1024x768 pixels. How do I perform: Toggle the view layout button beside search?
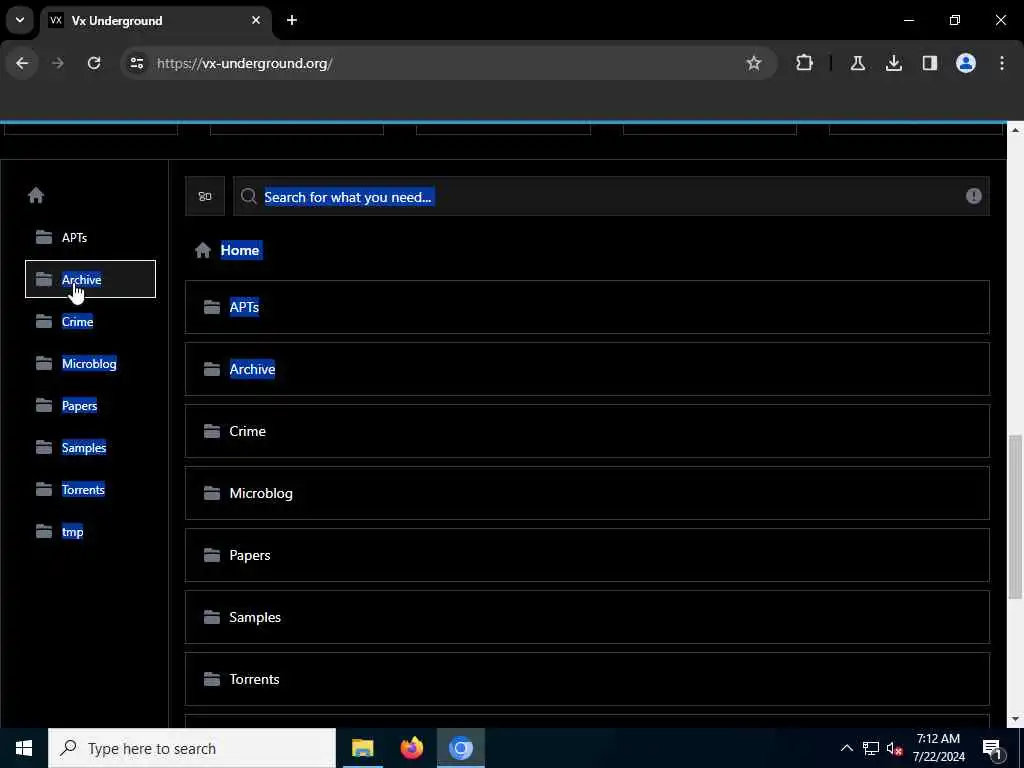(x=205, y=196)
